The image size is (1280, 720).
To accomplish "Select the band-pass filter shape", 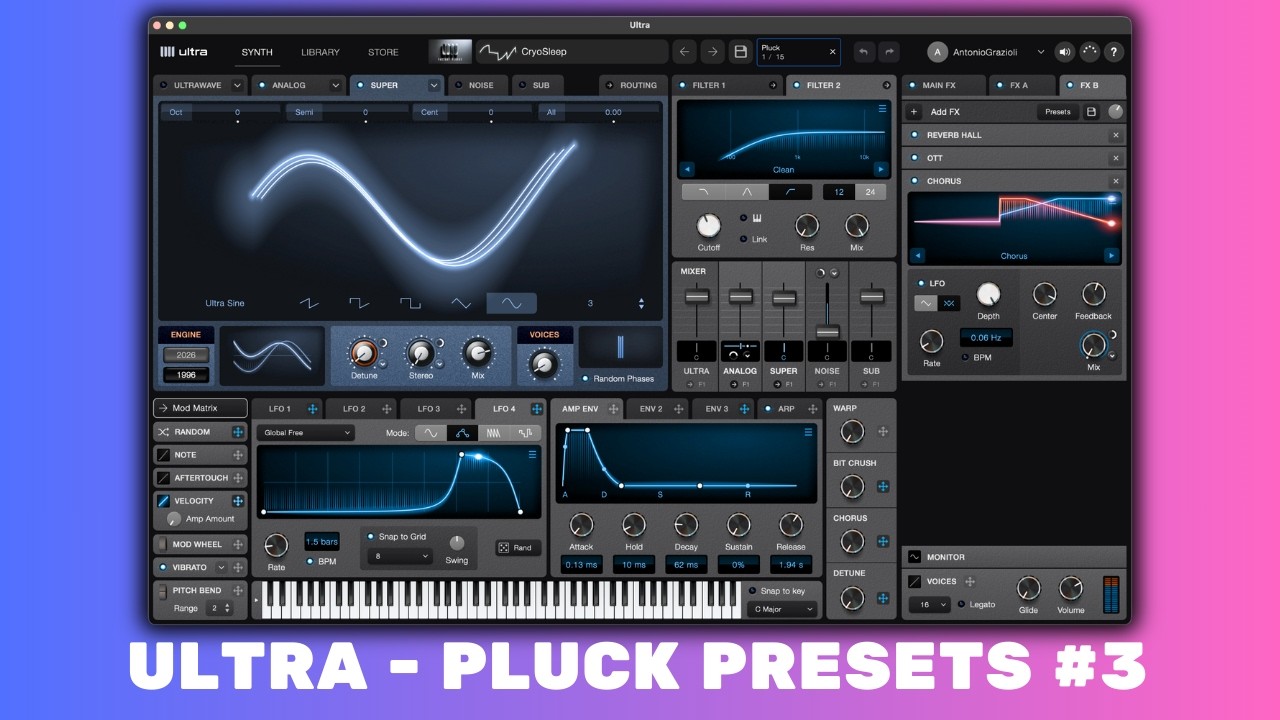I will click(747, 192).
